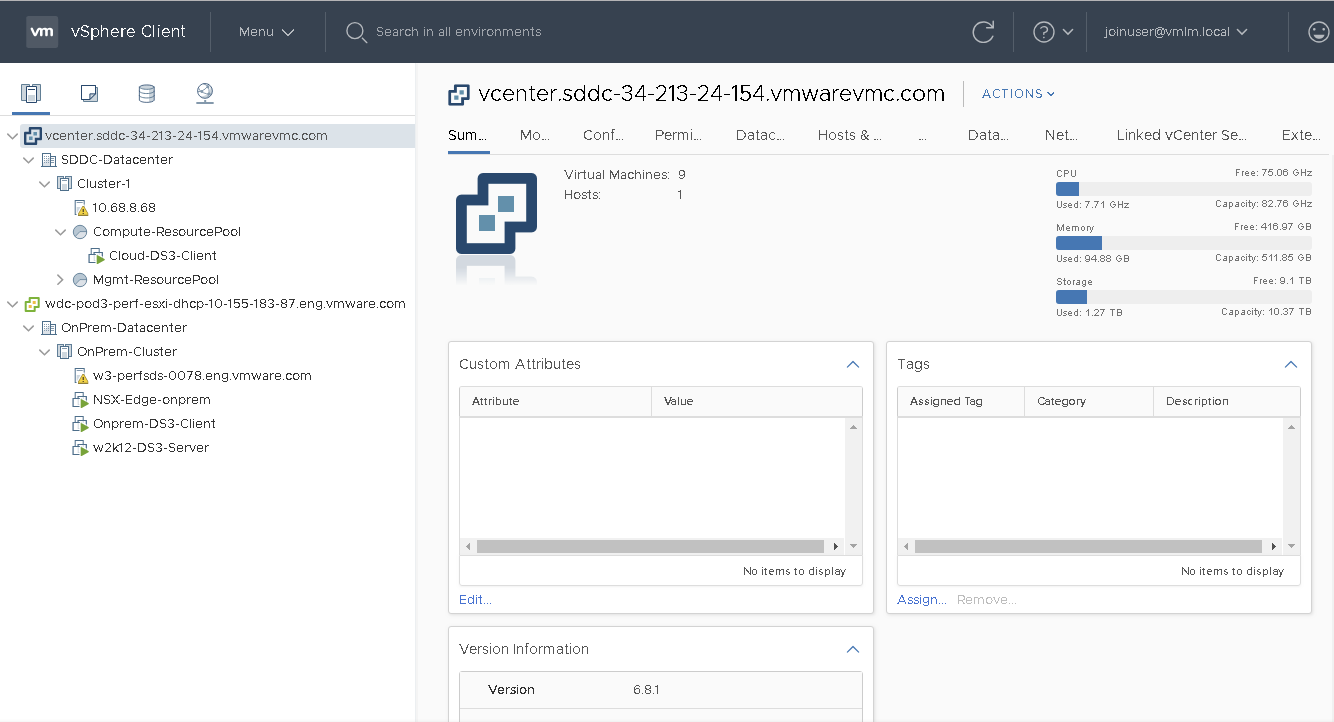
Task: Open the Hosts and Clusters inventory view
Action: tap(31, 94)
